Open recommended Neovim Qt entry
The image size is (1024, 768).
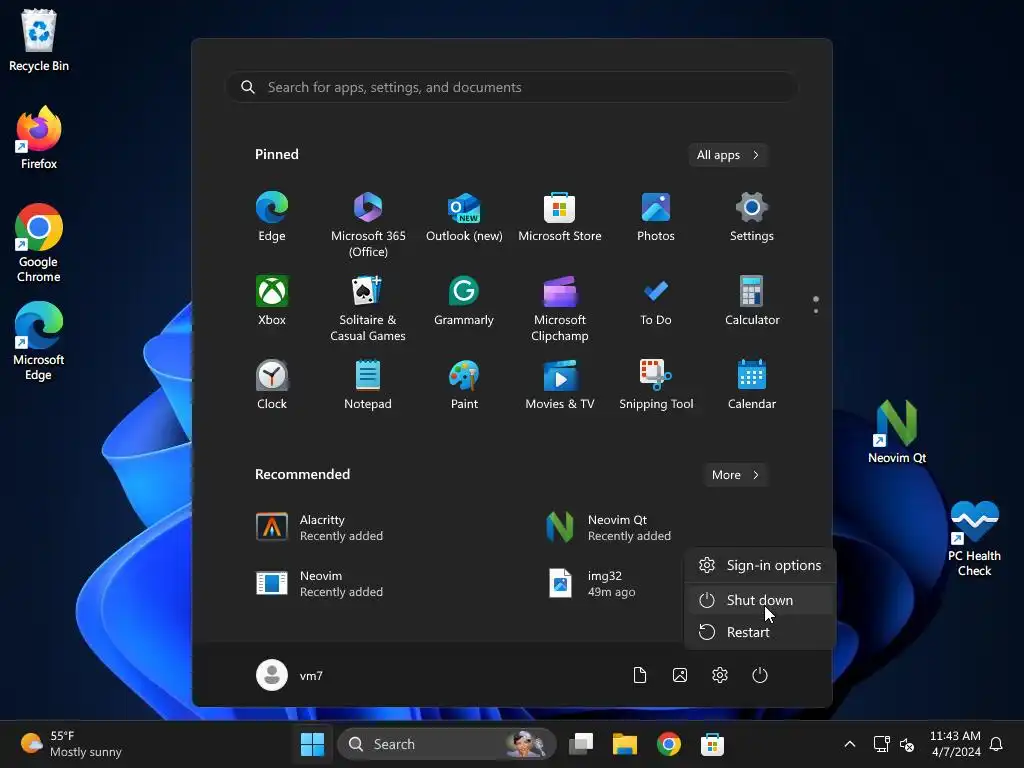point(607,528)
